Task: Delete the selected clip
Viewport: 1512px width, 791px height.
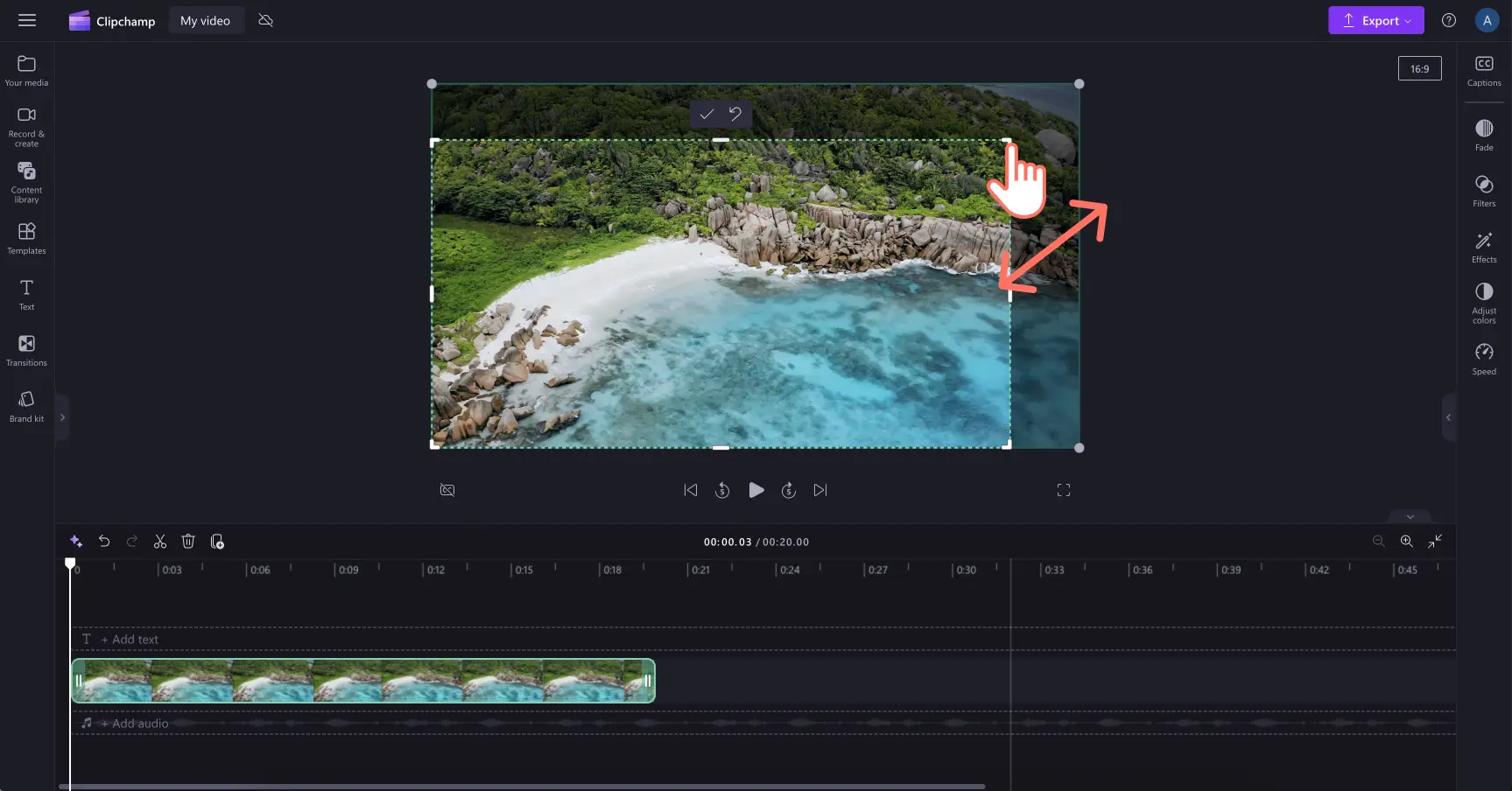Action: tap(188, 542)
